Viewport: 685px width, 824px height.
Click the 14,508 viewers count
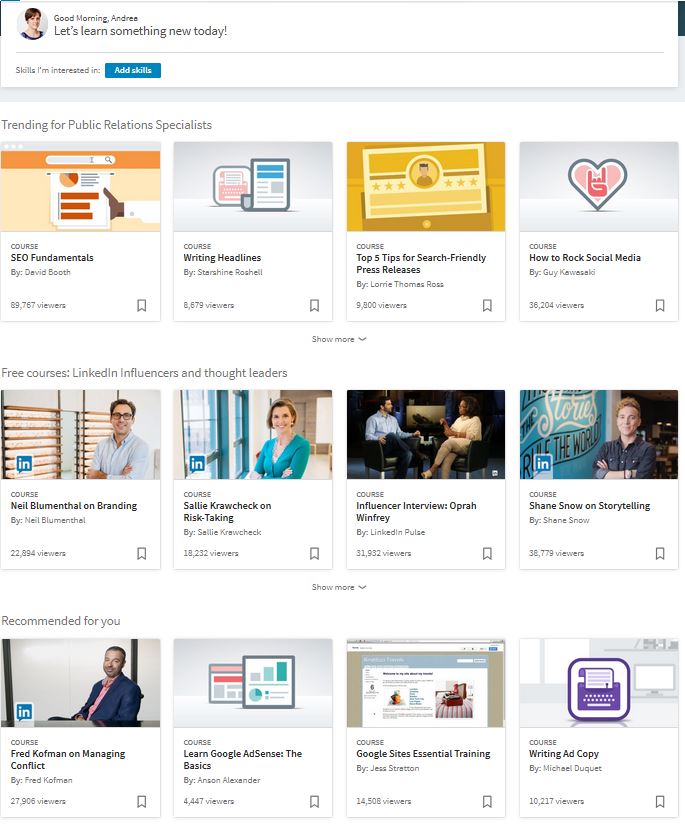coord(383,801)
